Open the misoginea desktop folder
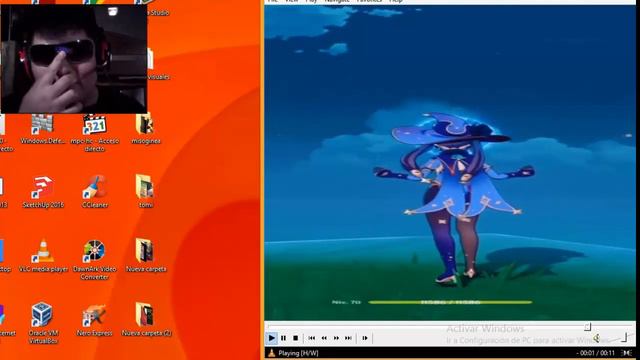Image resolution: width=640 pixels, height=360 pixels. (146, 129)
